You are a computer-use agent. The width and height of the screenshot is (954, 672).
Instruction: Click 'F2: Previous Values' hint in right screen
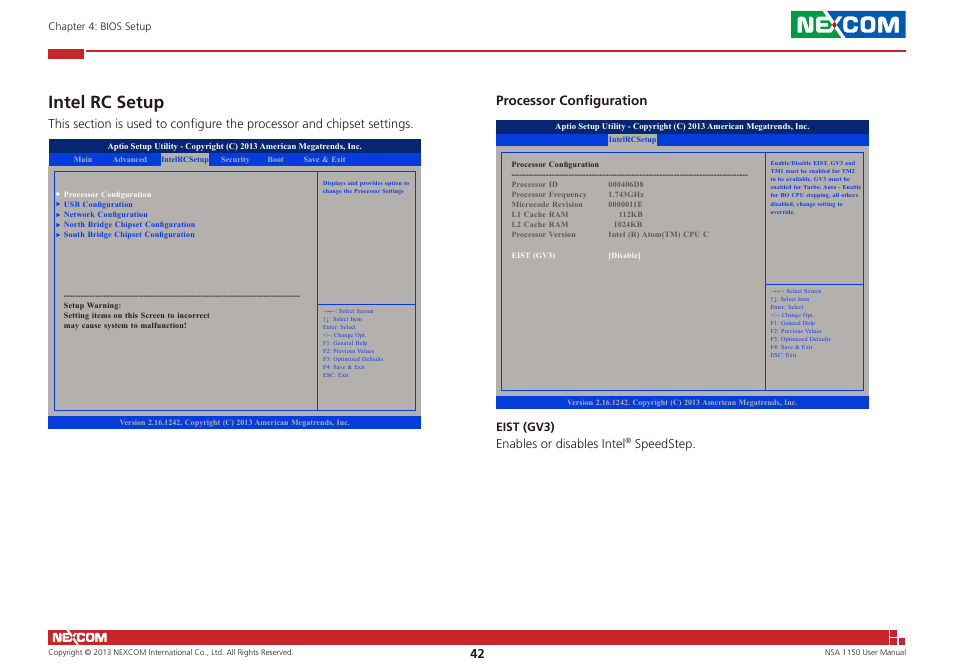pyautogui.click(x=796, y=331)
